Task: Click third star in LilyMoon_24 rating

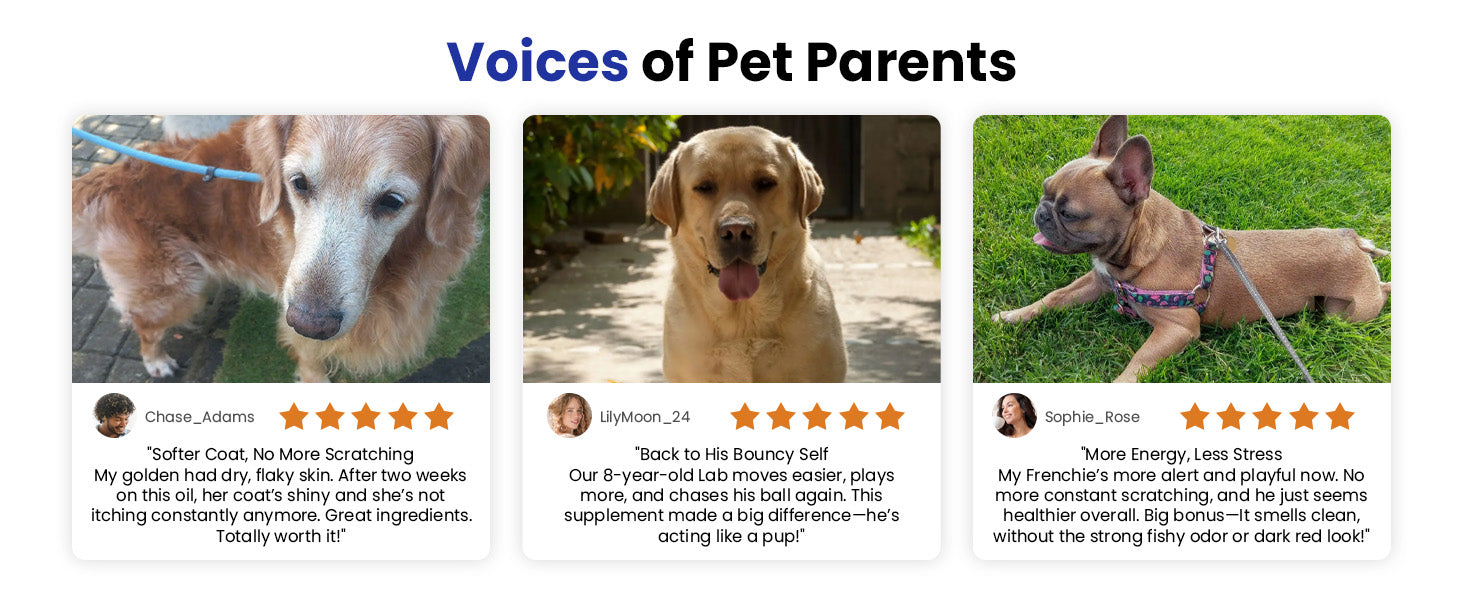Action: pyautogui.click(x=817, y=416)
